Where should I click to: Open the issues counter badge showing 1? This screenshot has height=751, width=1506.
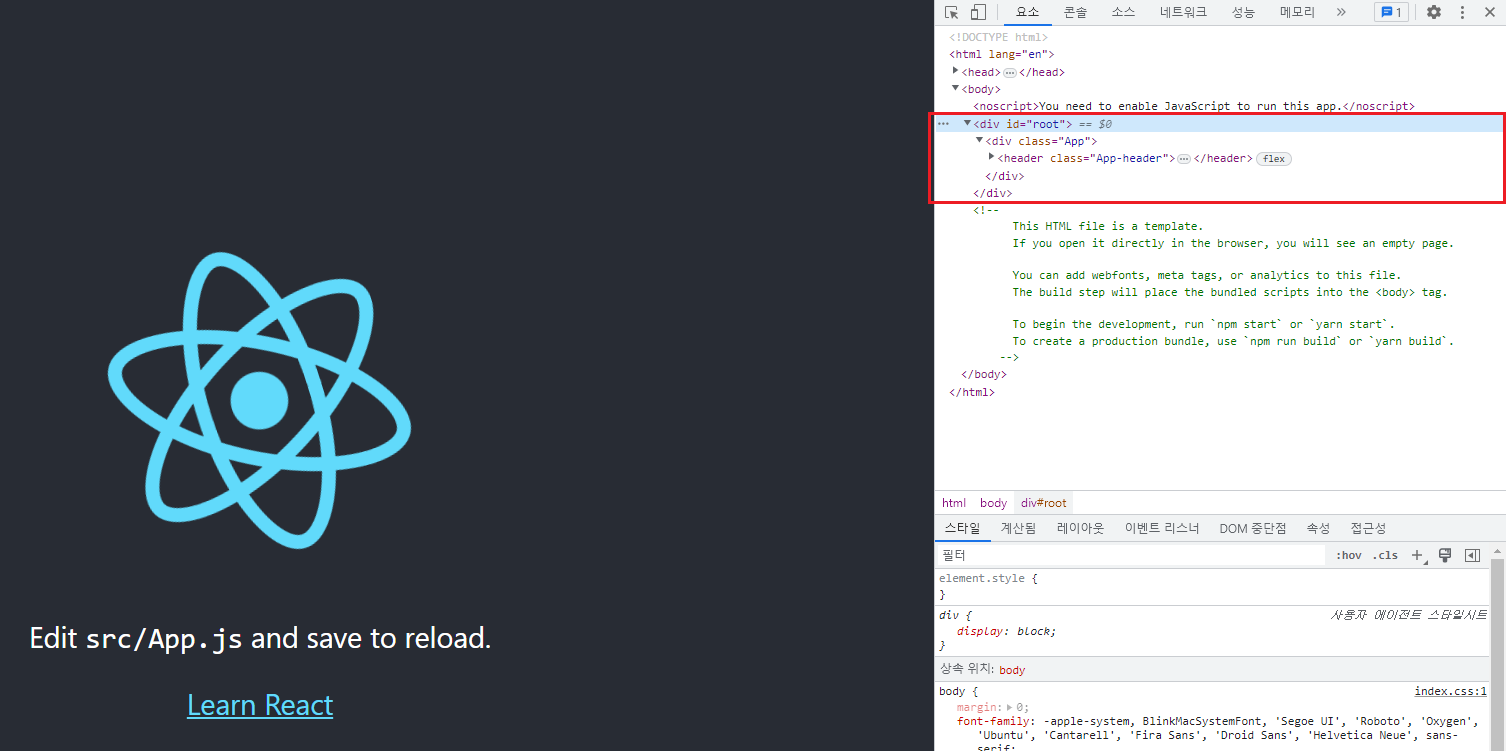pyautogui.click(x=1391, y=12)
